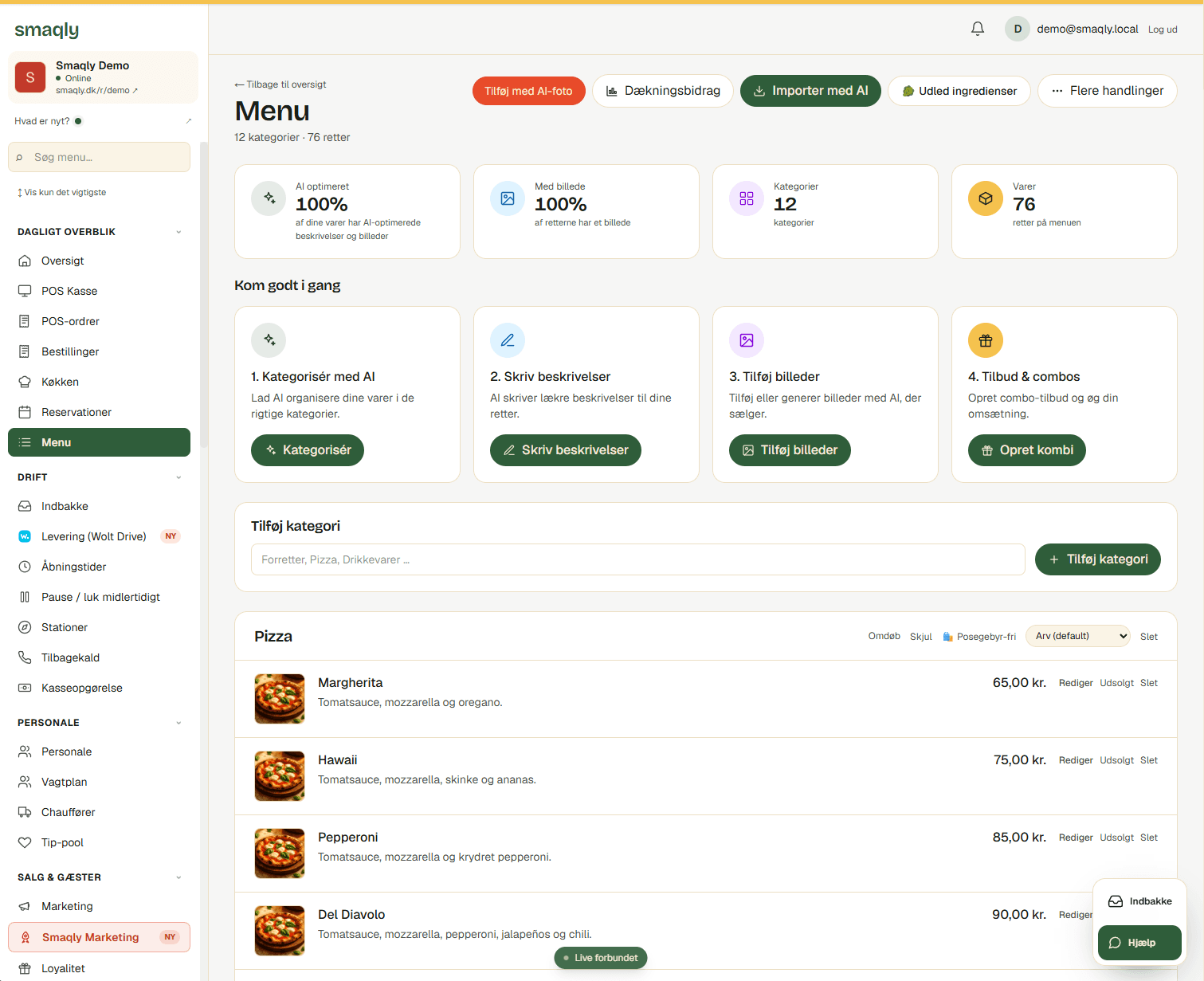Screen dimensions: 1204x981
Task: Click the Åbningstider clock icon
Action: (x=25, y=567)
